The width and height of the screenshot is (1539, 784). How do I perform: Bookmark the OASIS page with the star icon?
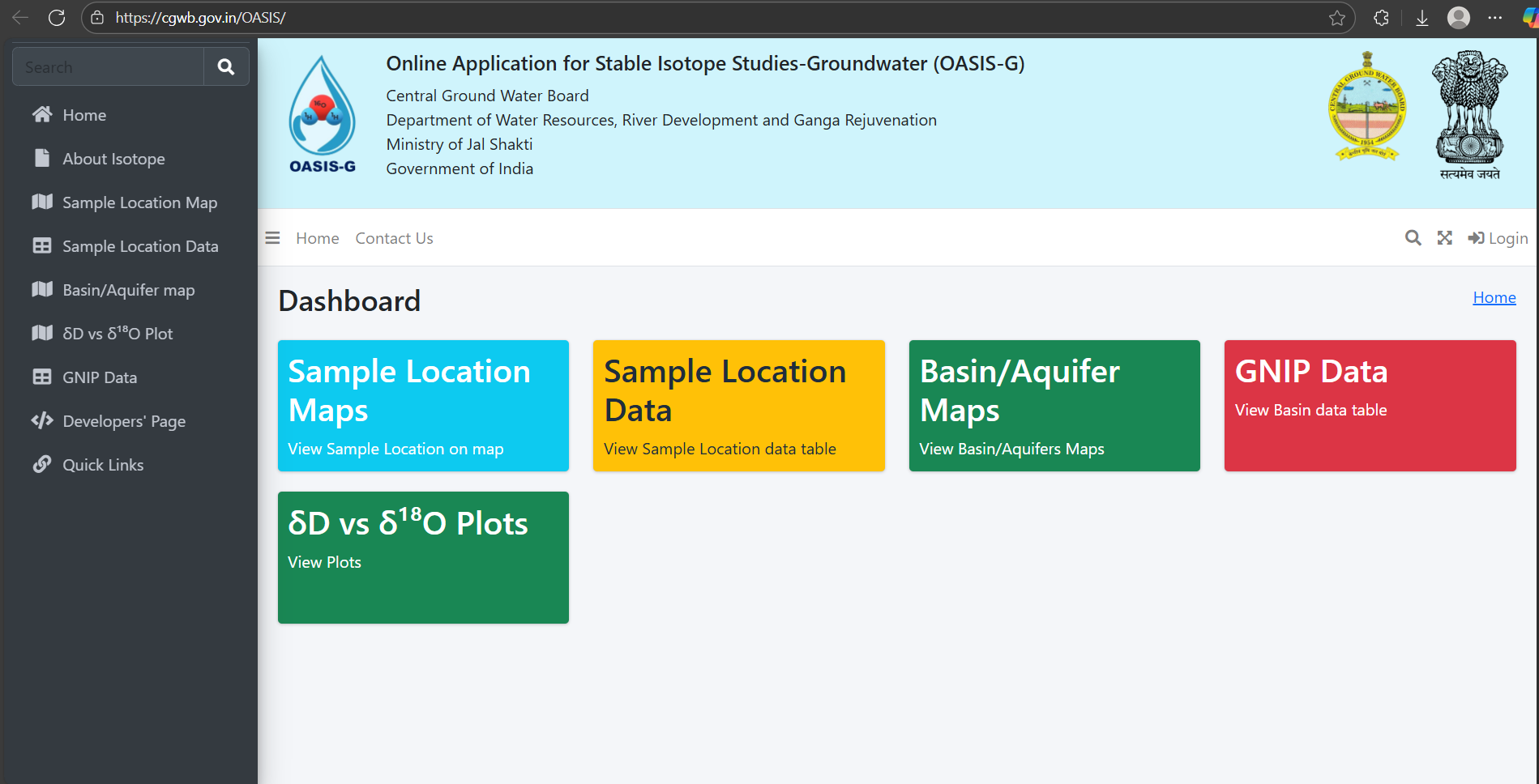coord(1336,17)
